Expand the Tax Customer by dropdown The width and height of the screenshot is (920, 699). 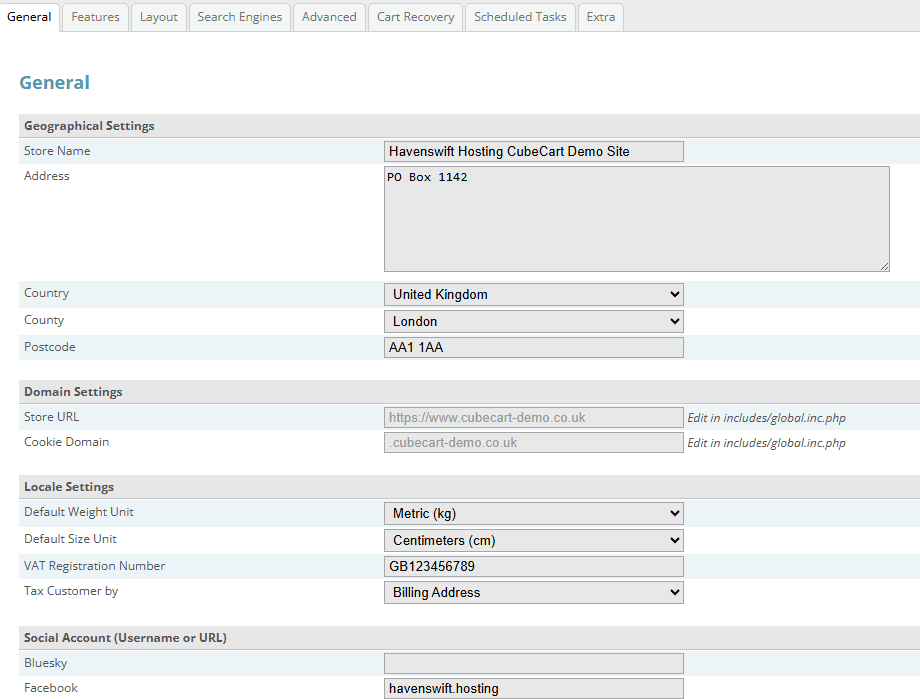[x=534, y=593]
